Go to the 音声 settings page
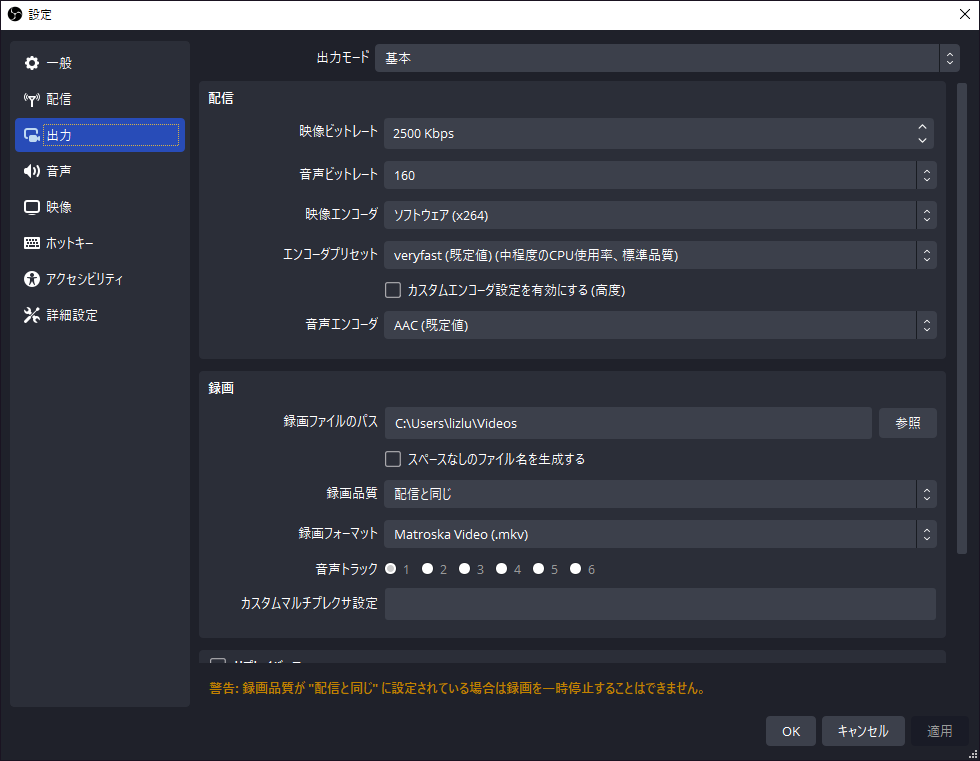Screen dimensions: 980x761 (100, 171)
